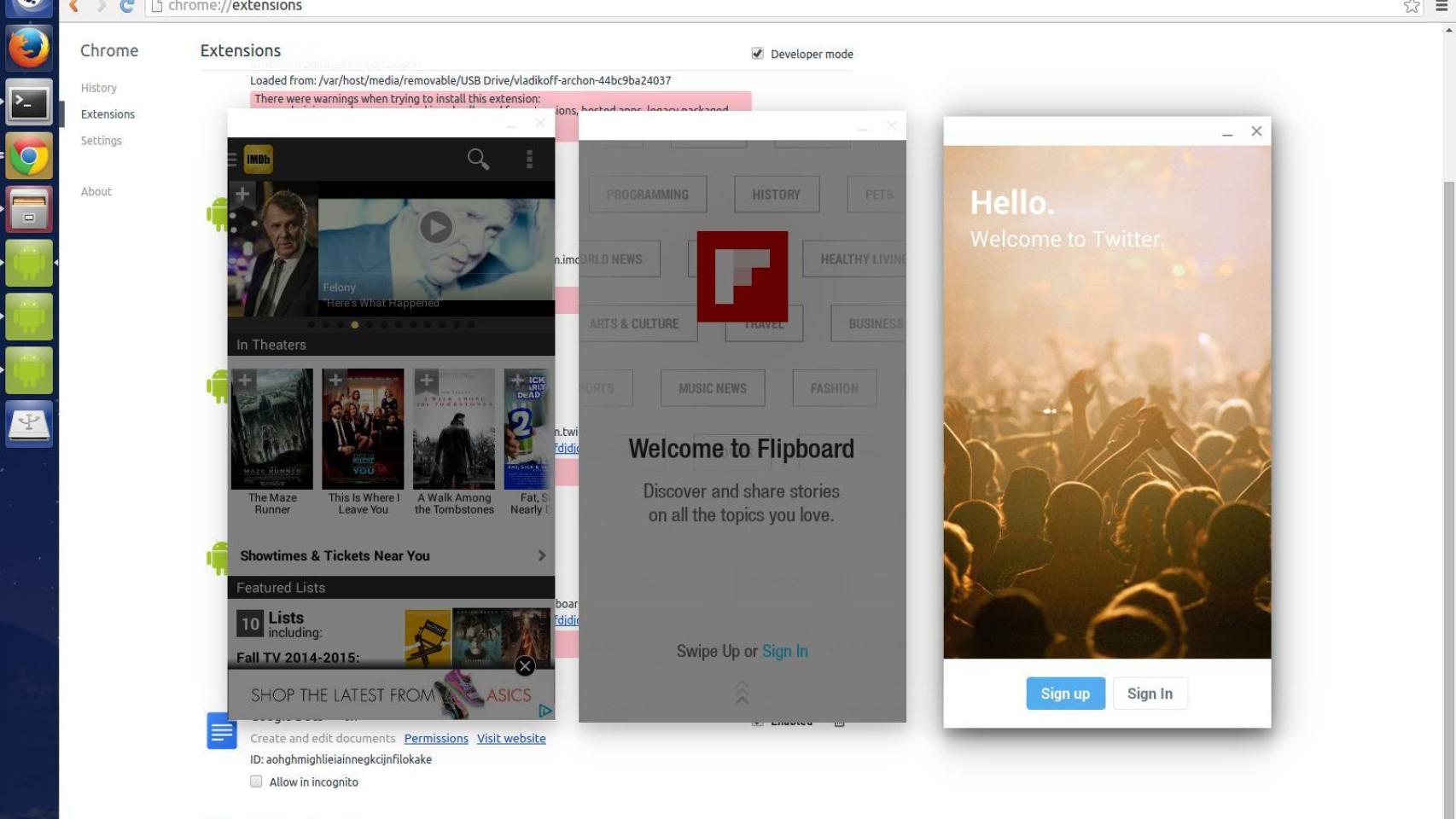
Task: Select the HISTORY topic in Flipboard
Action: 777,195
